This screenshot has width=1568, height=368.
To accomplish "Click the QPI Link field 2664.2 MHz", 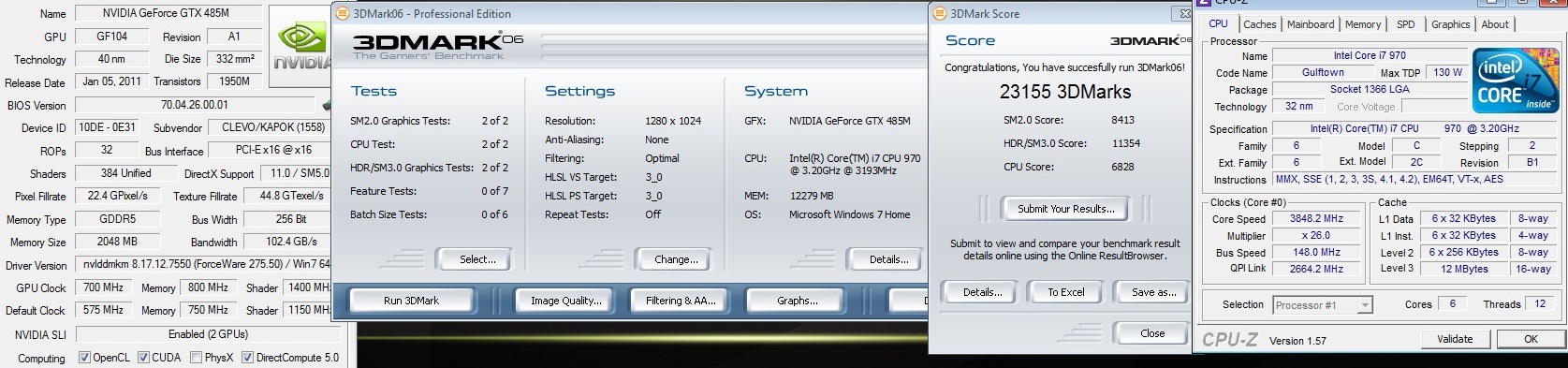I will pyautogui.click(x=1317, y=269).
